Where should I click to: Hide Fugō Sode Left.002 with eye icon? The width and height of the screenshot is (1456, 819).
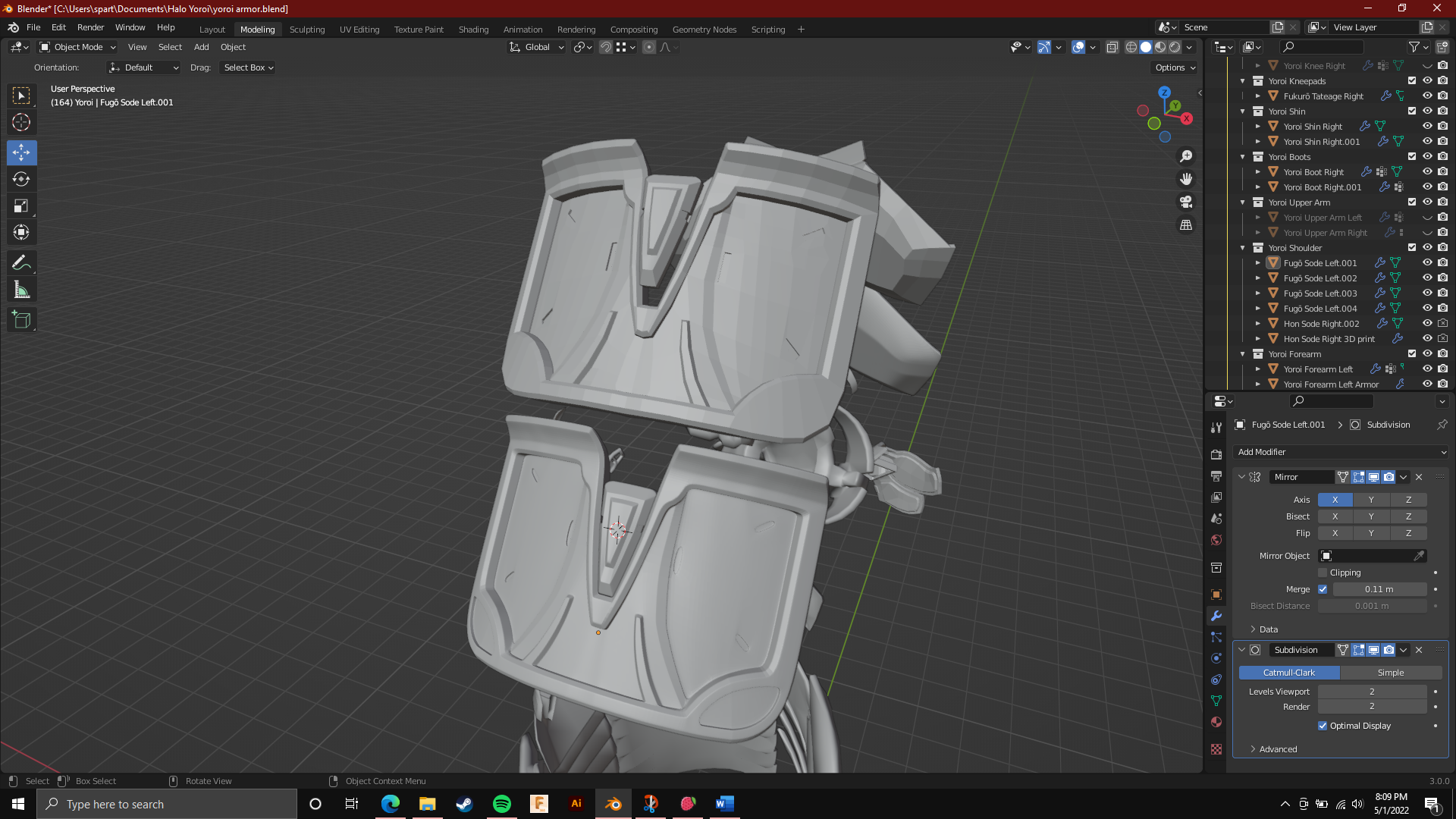1427,278
